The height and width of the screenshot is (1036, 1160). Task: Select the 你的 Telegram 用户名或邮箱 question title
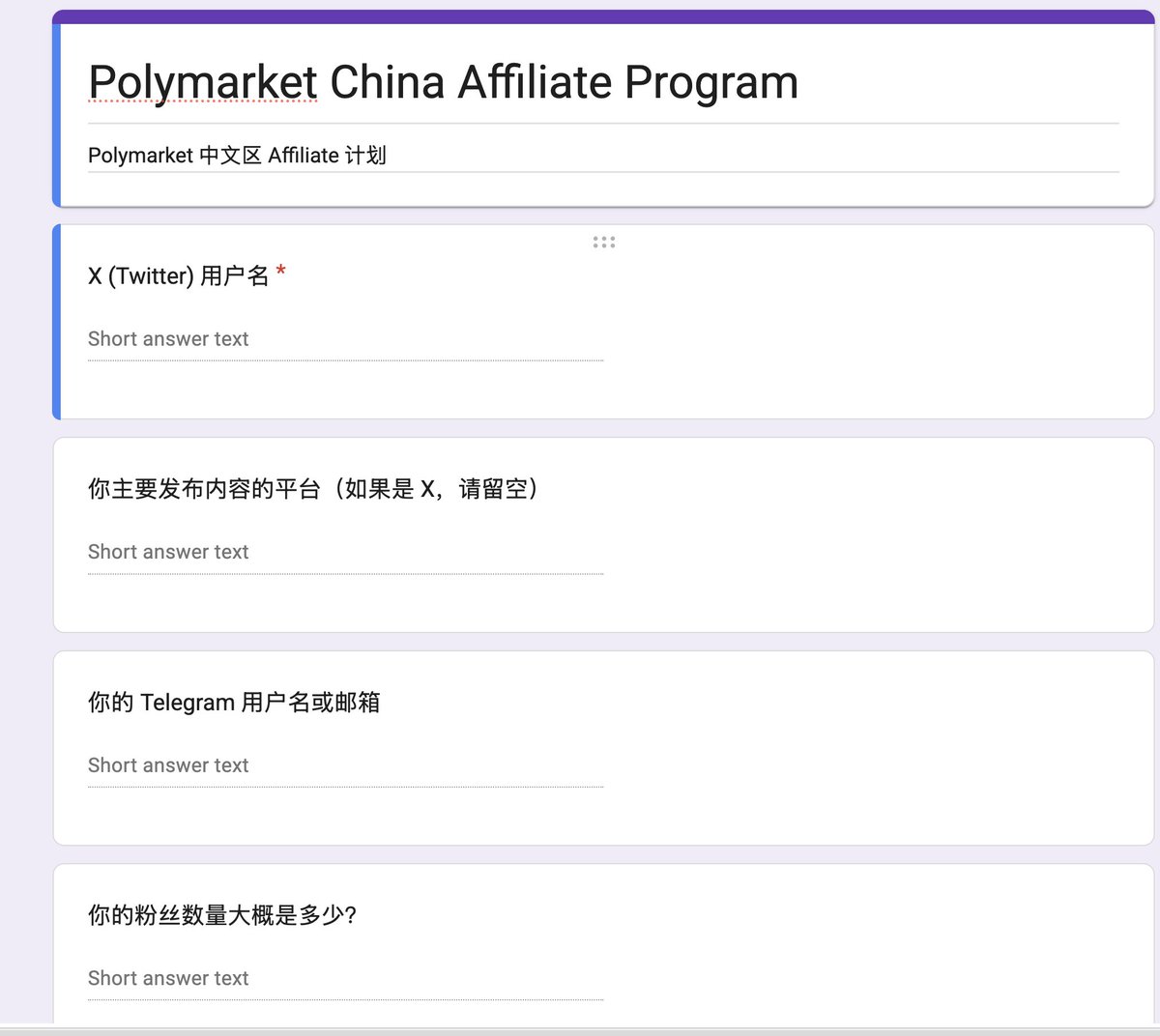(234, 703)
